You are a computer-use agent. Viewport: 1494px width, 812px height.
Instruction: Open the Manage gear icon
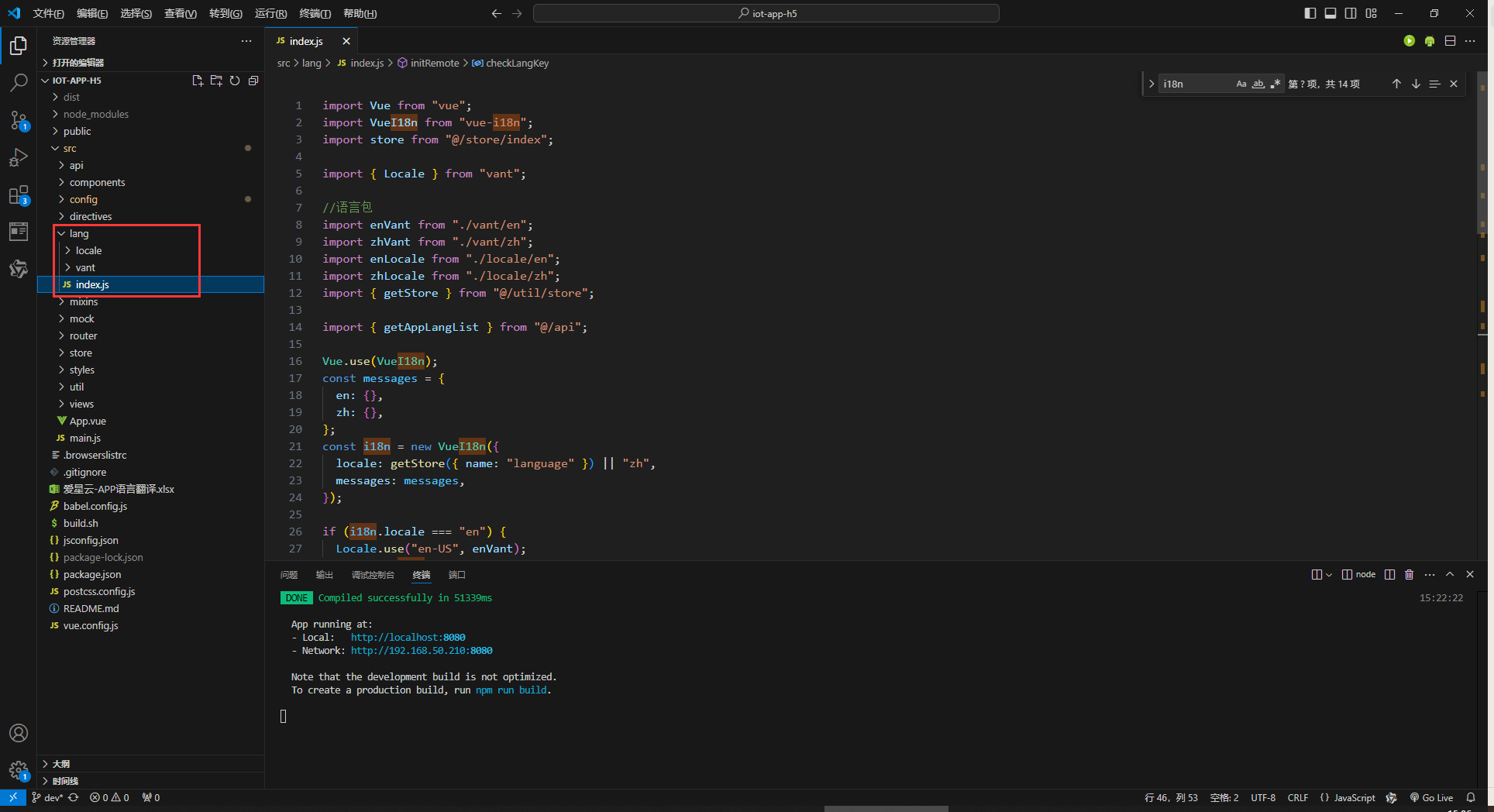pos(19,770)
